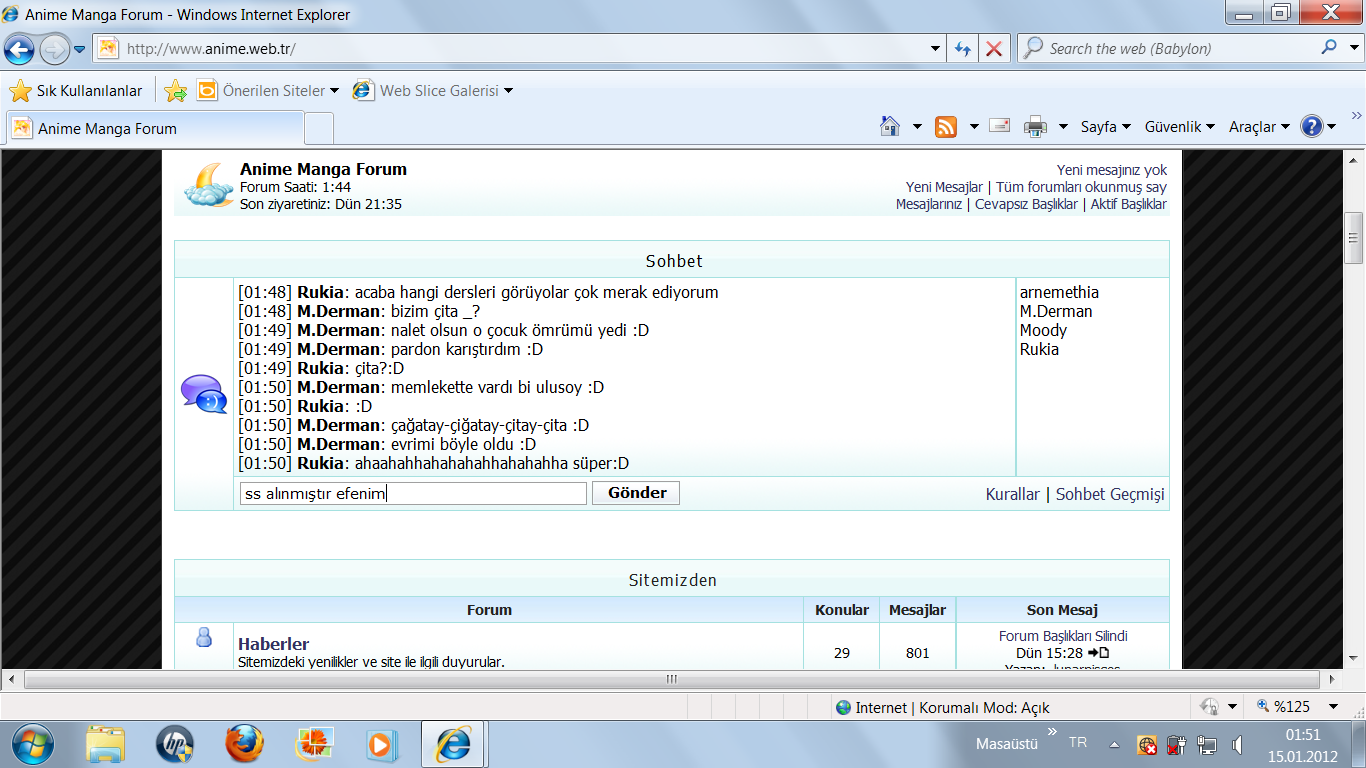
Task: Open Cevapsız Başlıklar link
Action: click(1026, 204)
